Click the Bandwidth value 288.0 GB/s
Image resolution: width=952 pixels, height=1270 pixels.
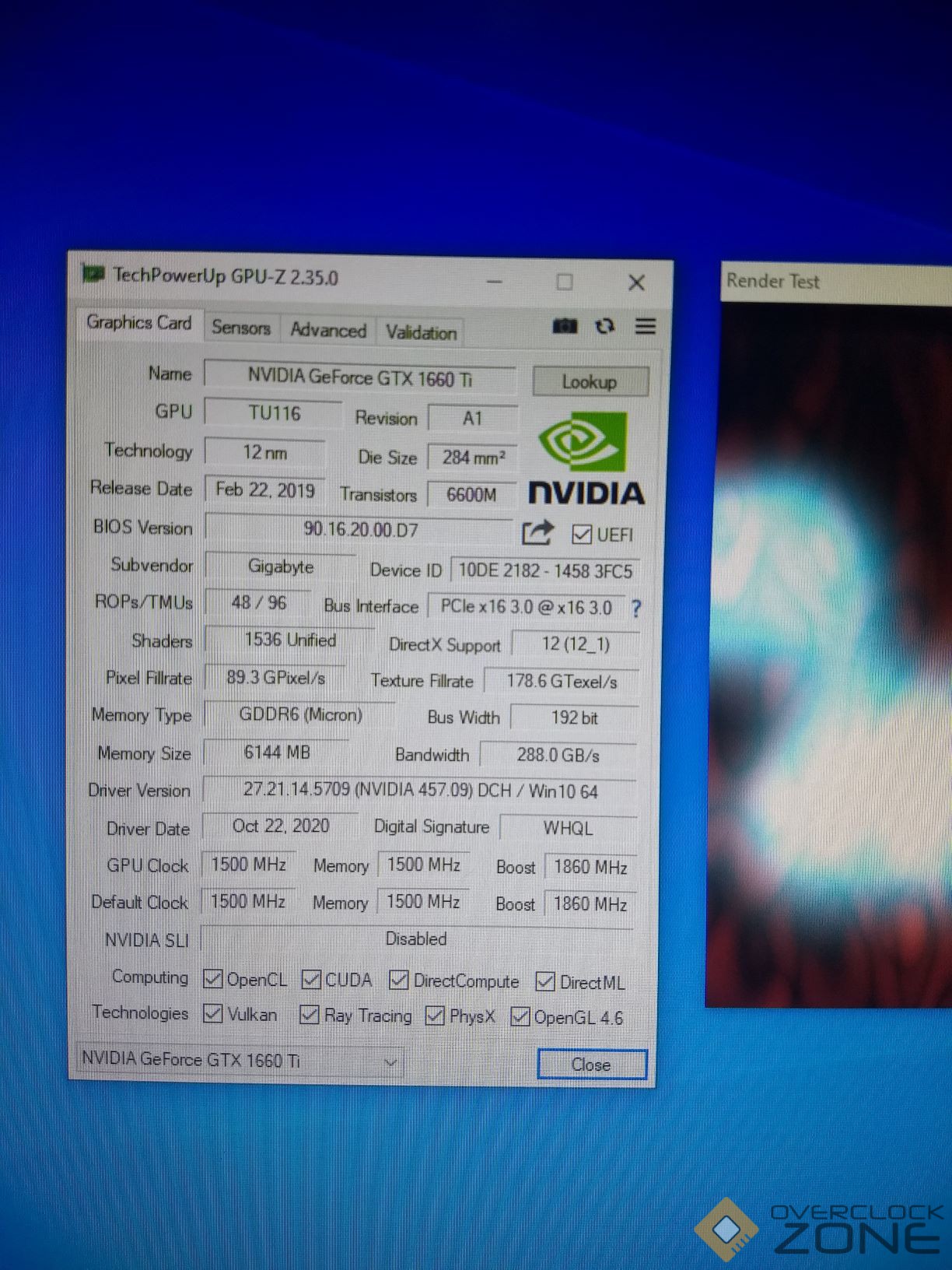[558, 755]
